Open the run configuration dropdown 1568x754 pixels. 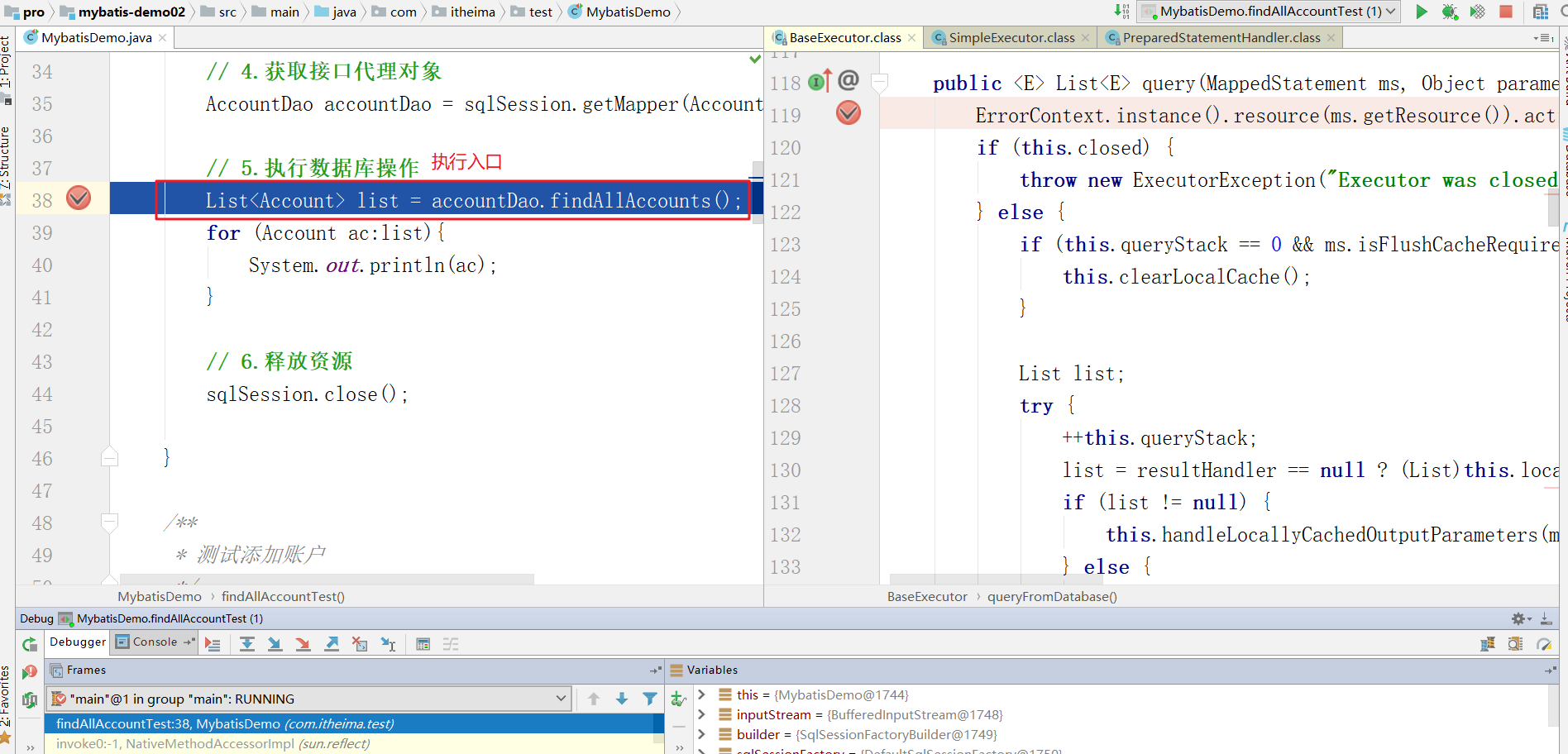point(1268,12)
